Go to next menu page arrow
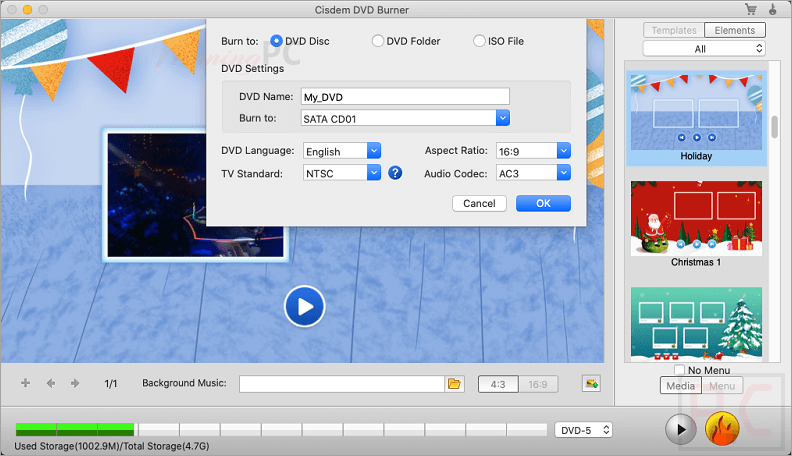Viewport: 792px width, 456px height. pyautogui.click(x=75, y=383)
